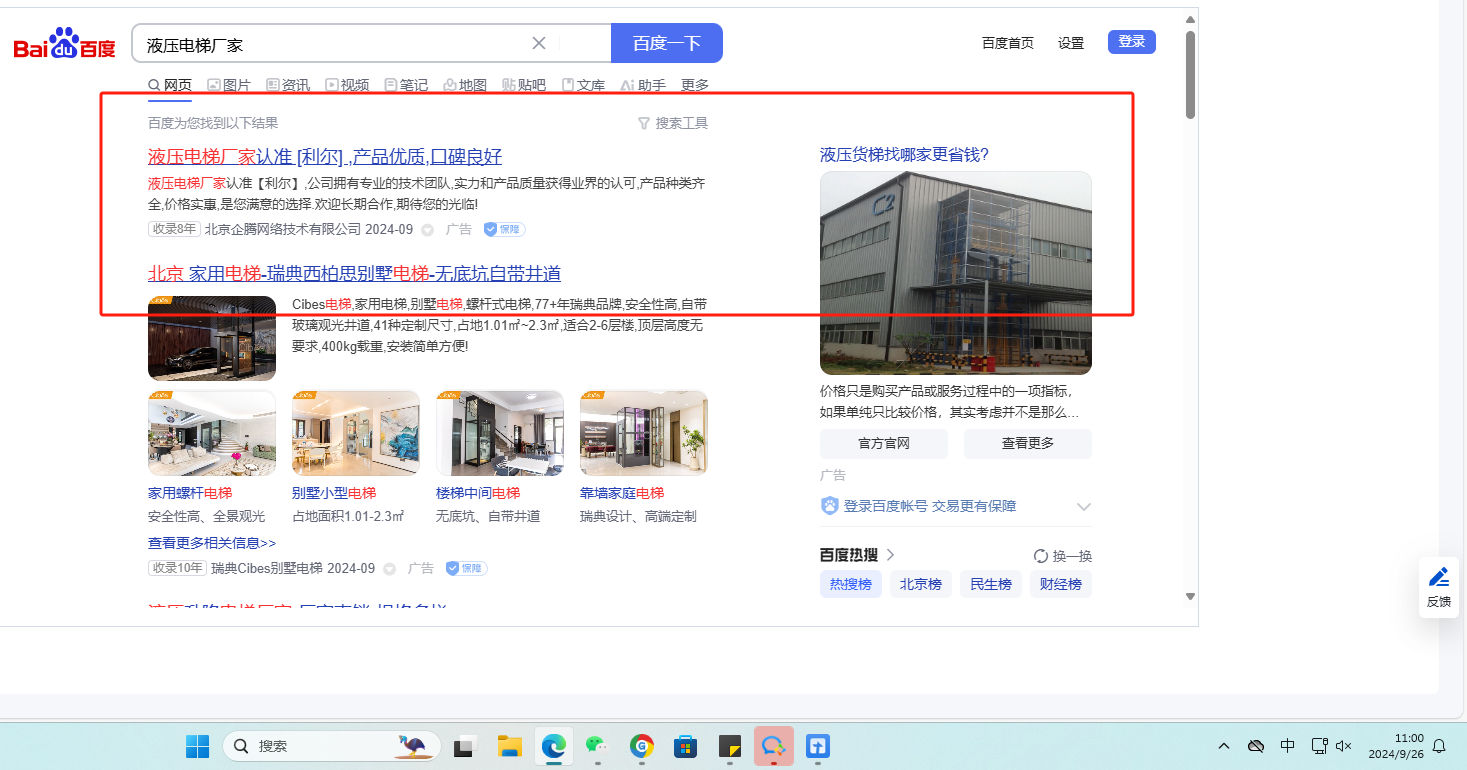Click the 保障 badge on the Cibes result
Image resolution: width=1467 pixels, height=770 pixels.
(466, 568)
